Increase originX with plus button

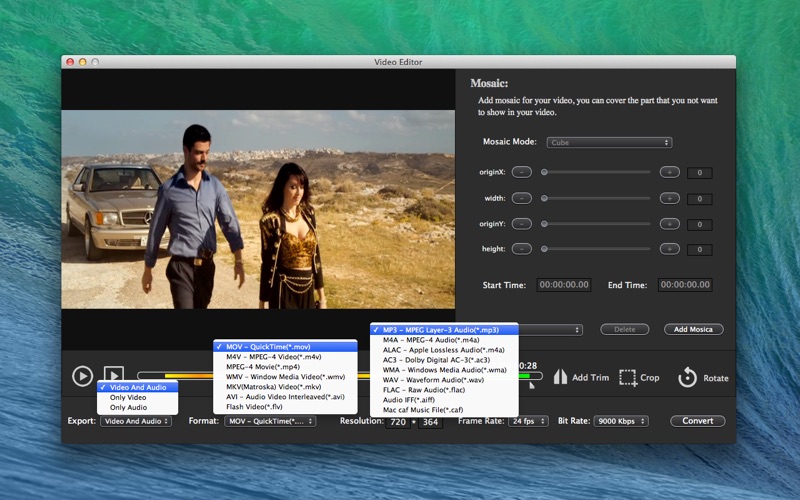coord(669,172)
